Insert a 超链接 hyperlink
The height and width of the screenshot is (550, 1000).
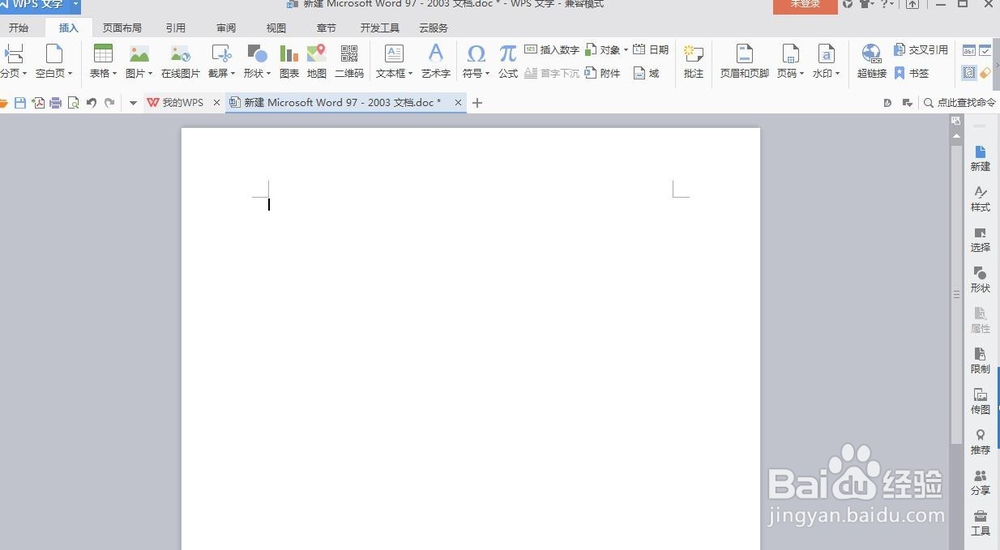tap(872, 62)
